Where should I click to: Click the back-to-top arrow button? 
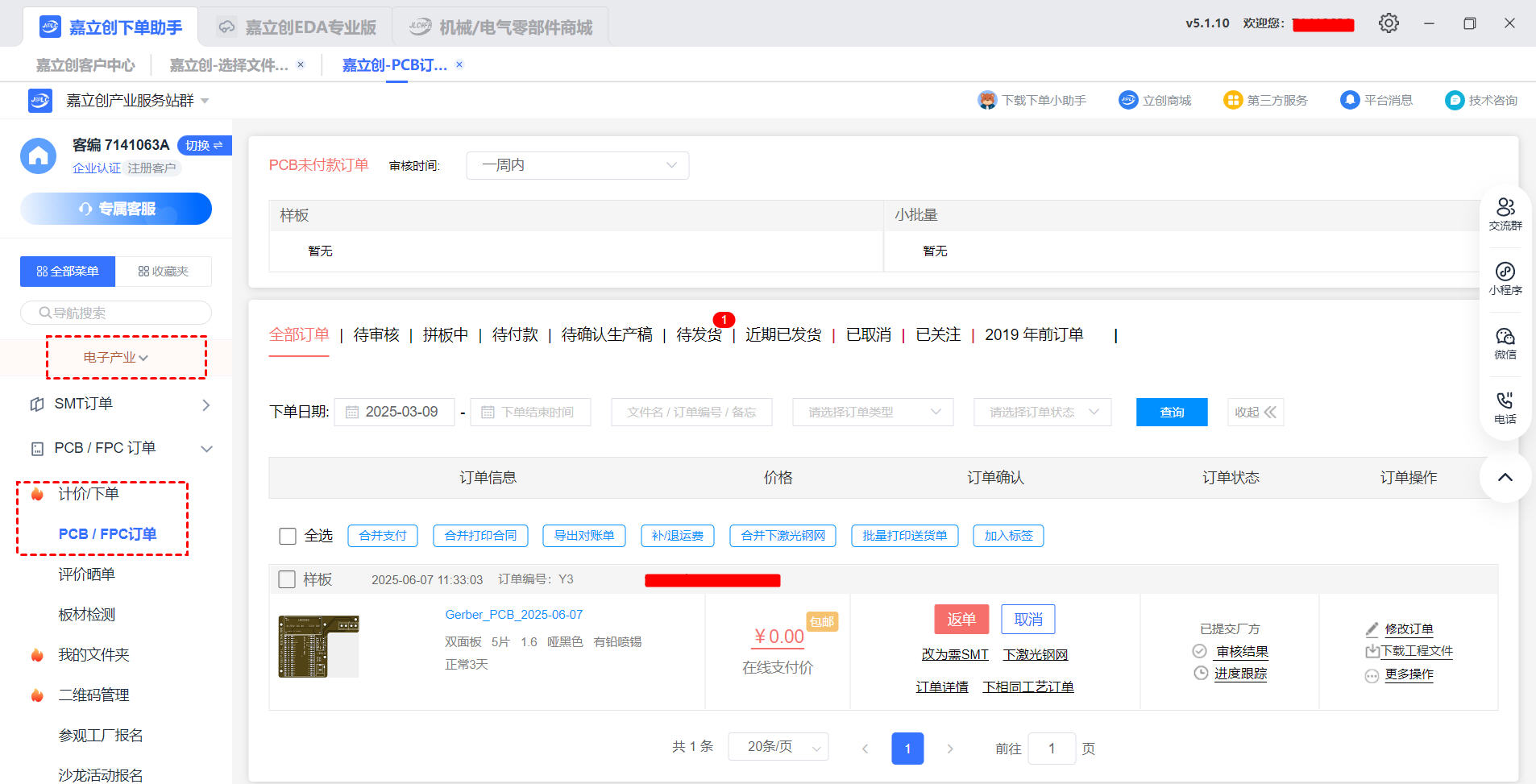click(x=1505, y=477)
